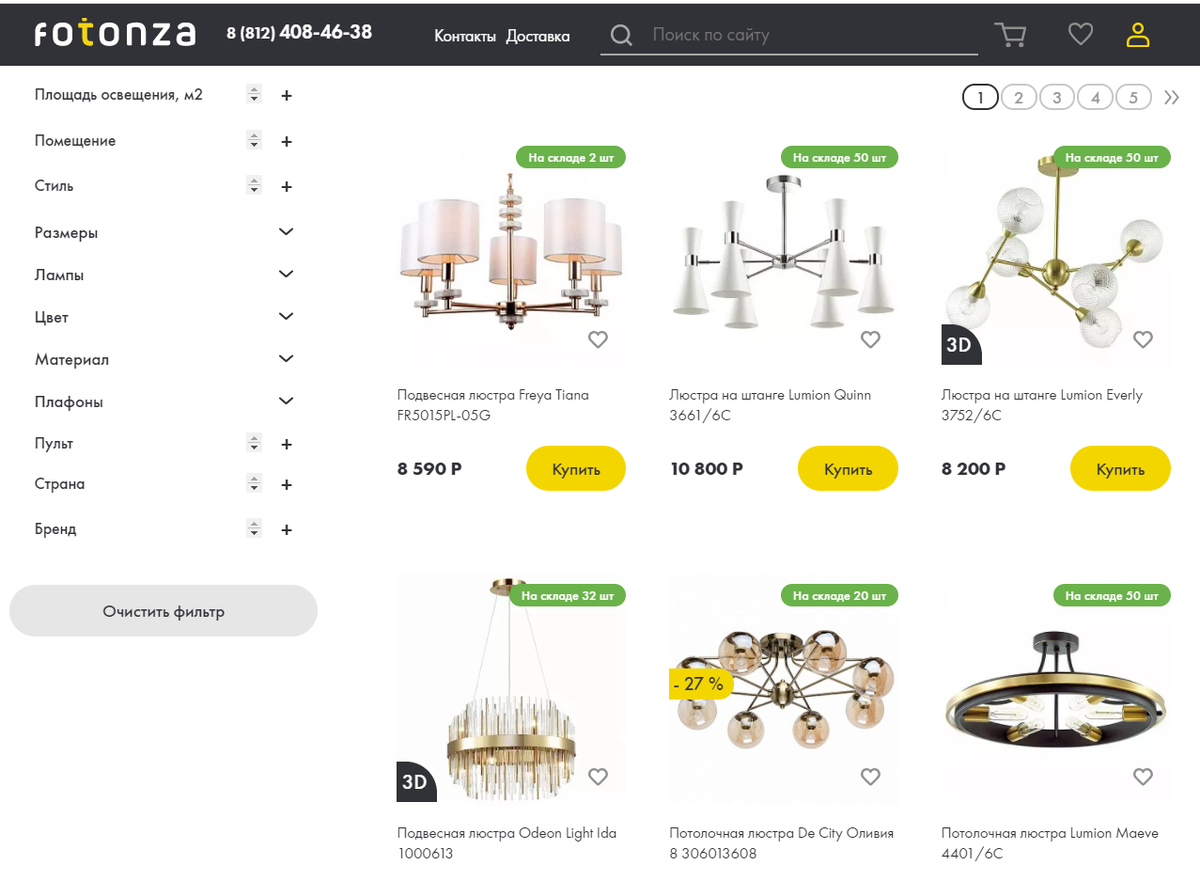
Task: Go to page 4
Action: coord(1096,97)
